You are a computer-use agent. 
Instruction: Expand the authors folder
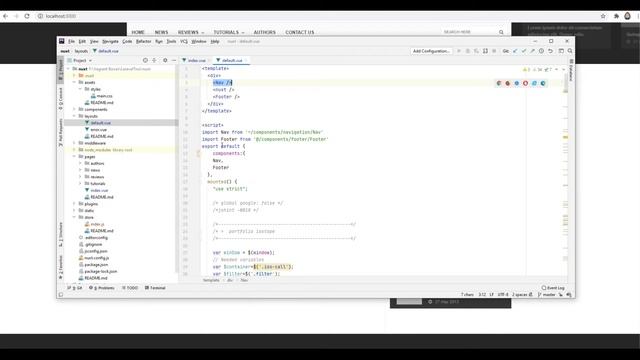(80, 163)
